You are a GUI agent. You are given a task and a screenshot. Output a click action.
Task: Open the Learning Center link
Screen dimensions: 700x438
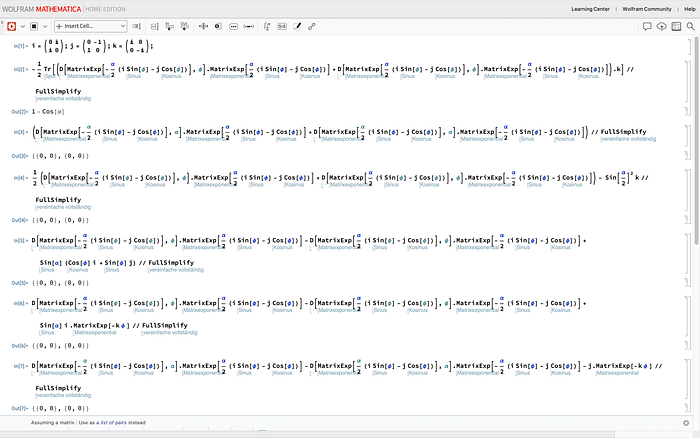click(x=590, y=9)
